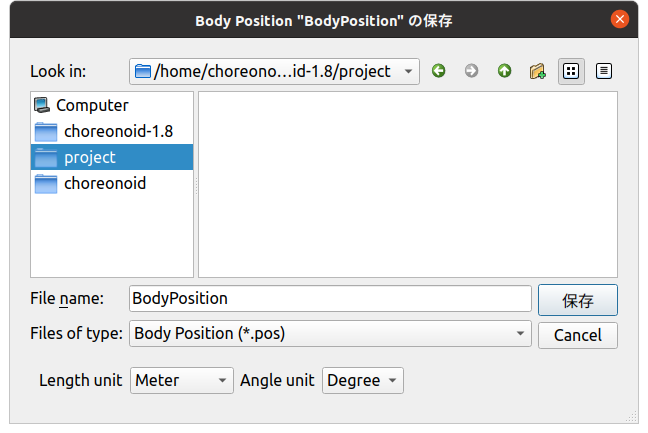
Task: Select the project folder in sidebar
Action: [89, 157]
